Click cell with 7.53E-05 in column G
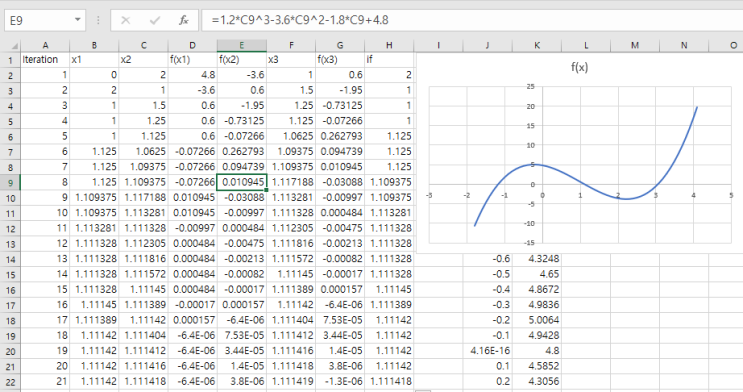The width and height of the screenshot is (743, 392). pos(340,320)
